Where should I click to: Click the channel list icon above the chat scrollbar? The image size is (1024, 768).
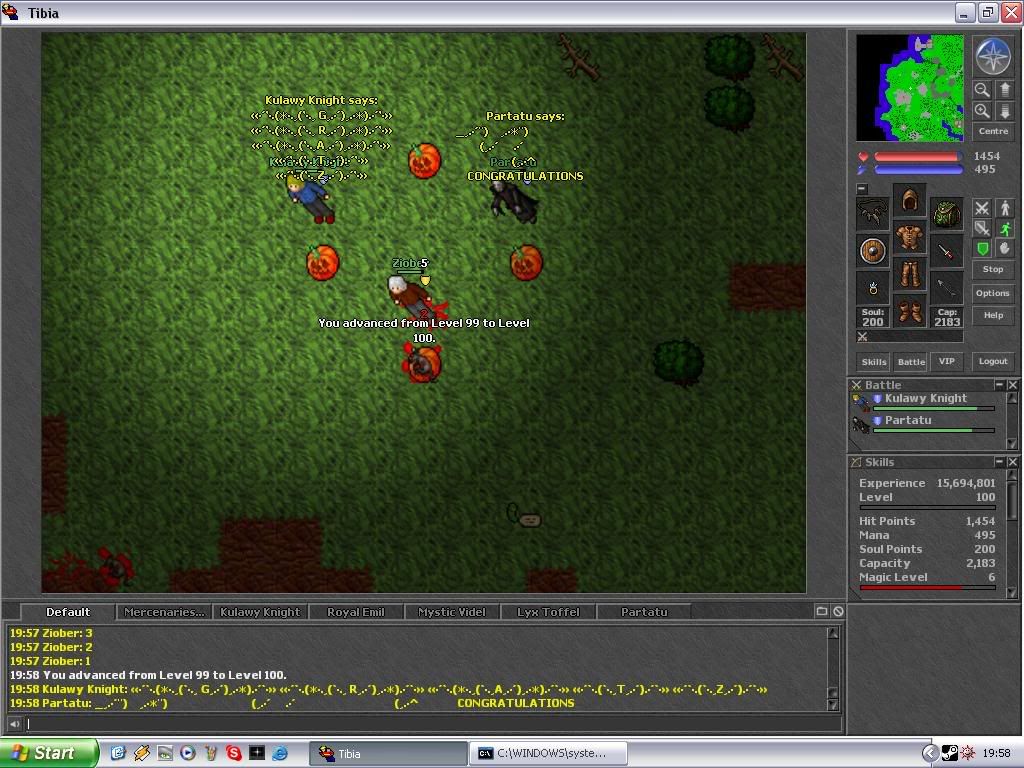click(822, 611)
